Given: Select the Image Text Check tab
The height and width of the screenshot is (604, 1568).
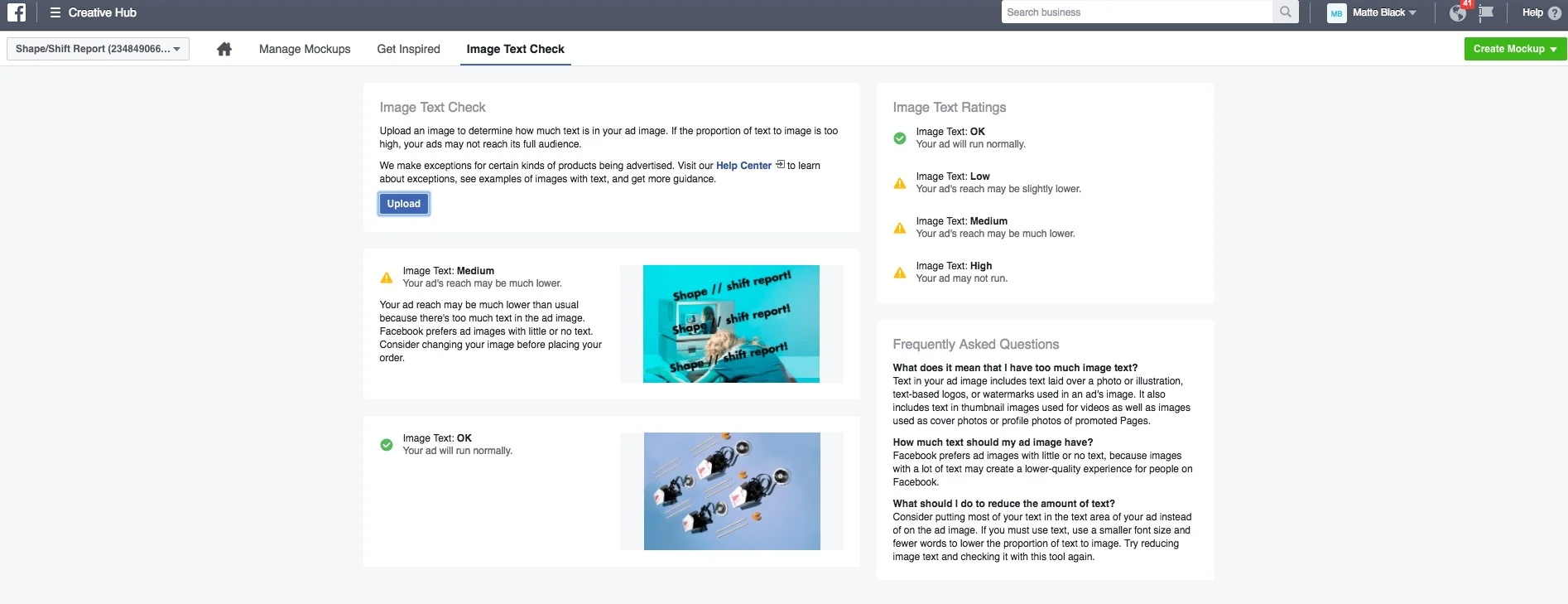Looking at the screenshot, I should [x=516, y=49].
